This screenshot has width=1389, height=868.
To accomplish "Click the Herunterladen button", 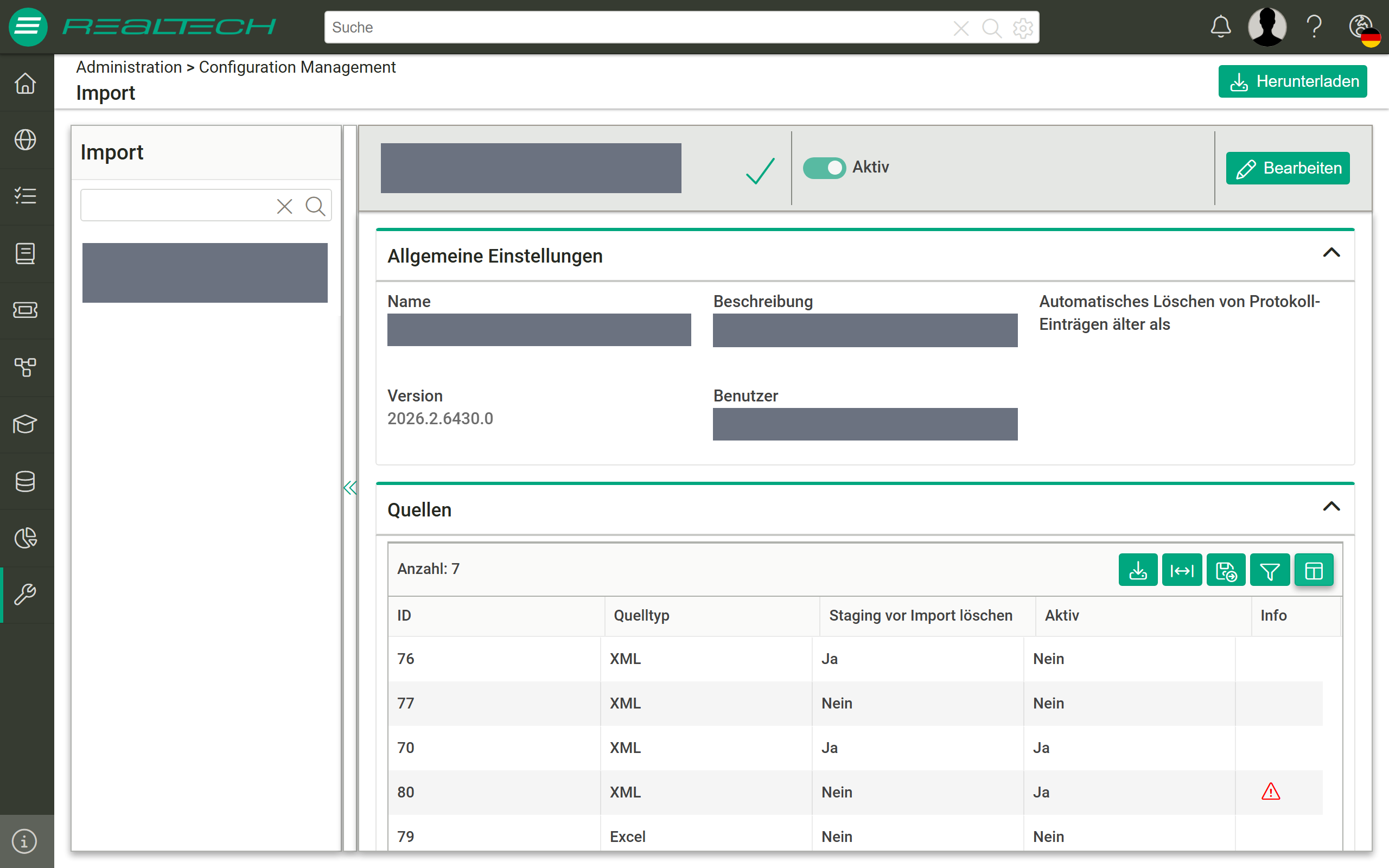I will point(1292,81).
